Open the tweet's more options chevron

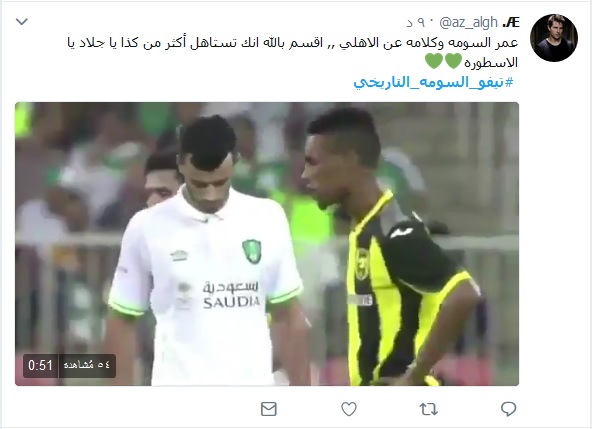tap(22, 22)
